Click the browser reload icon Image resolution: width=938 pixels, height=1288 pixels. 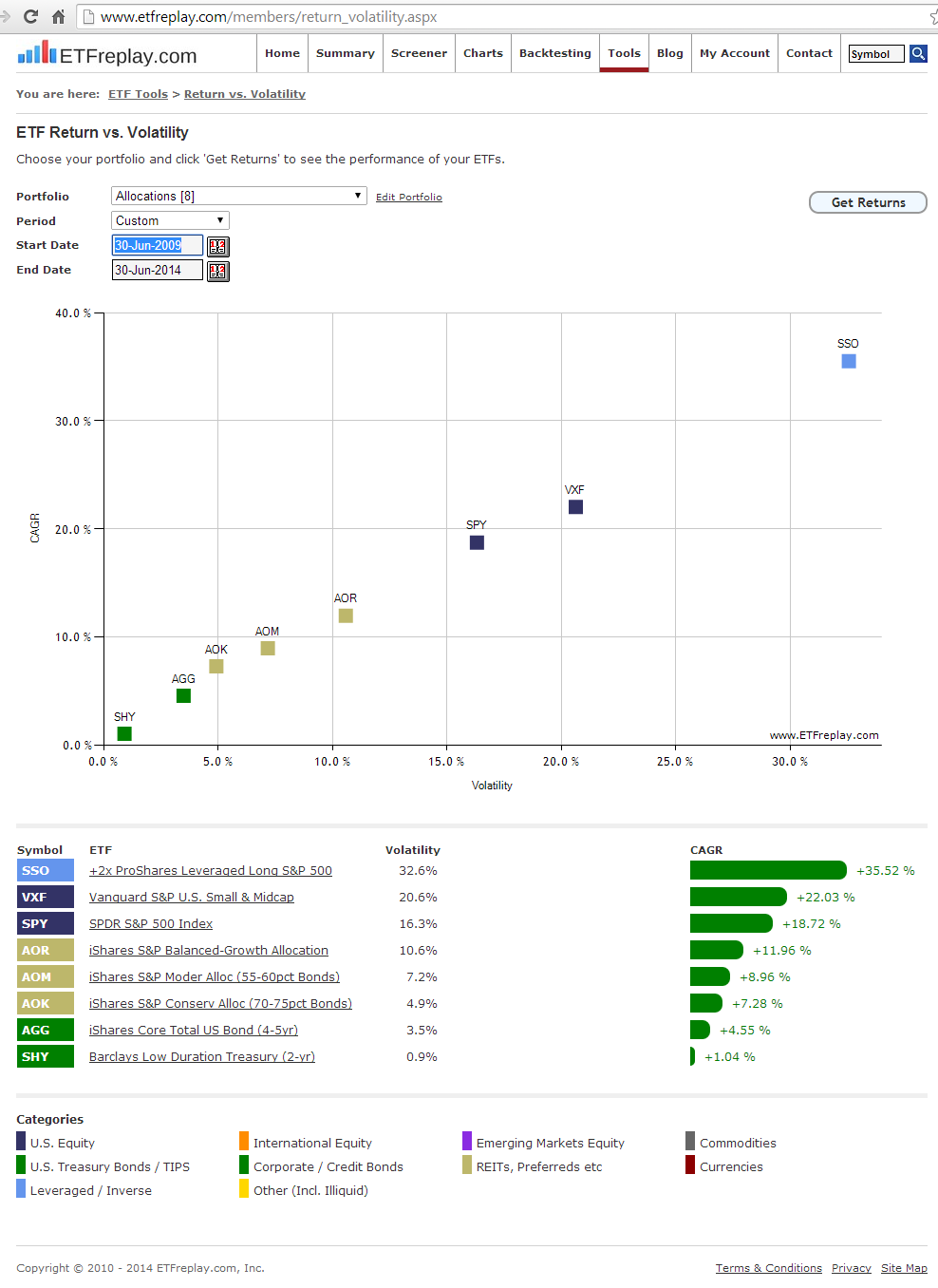[31, 16]
